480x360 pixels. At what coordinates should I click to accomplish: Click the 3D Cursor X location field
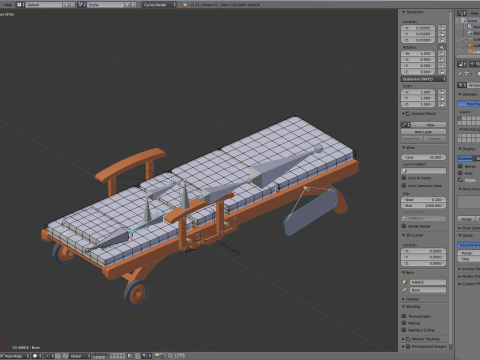pos(423,251)
